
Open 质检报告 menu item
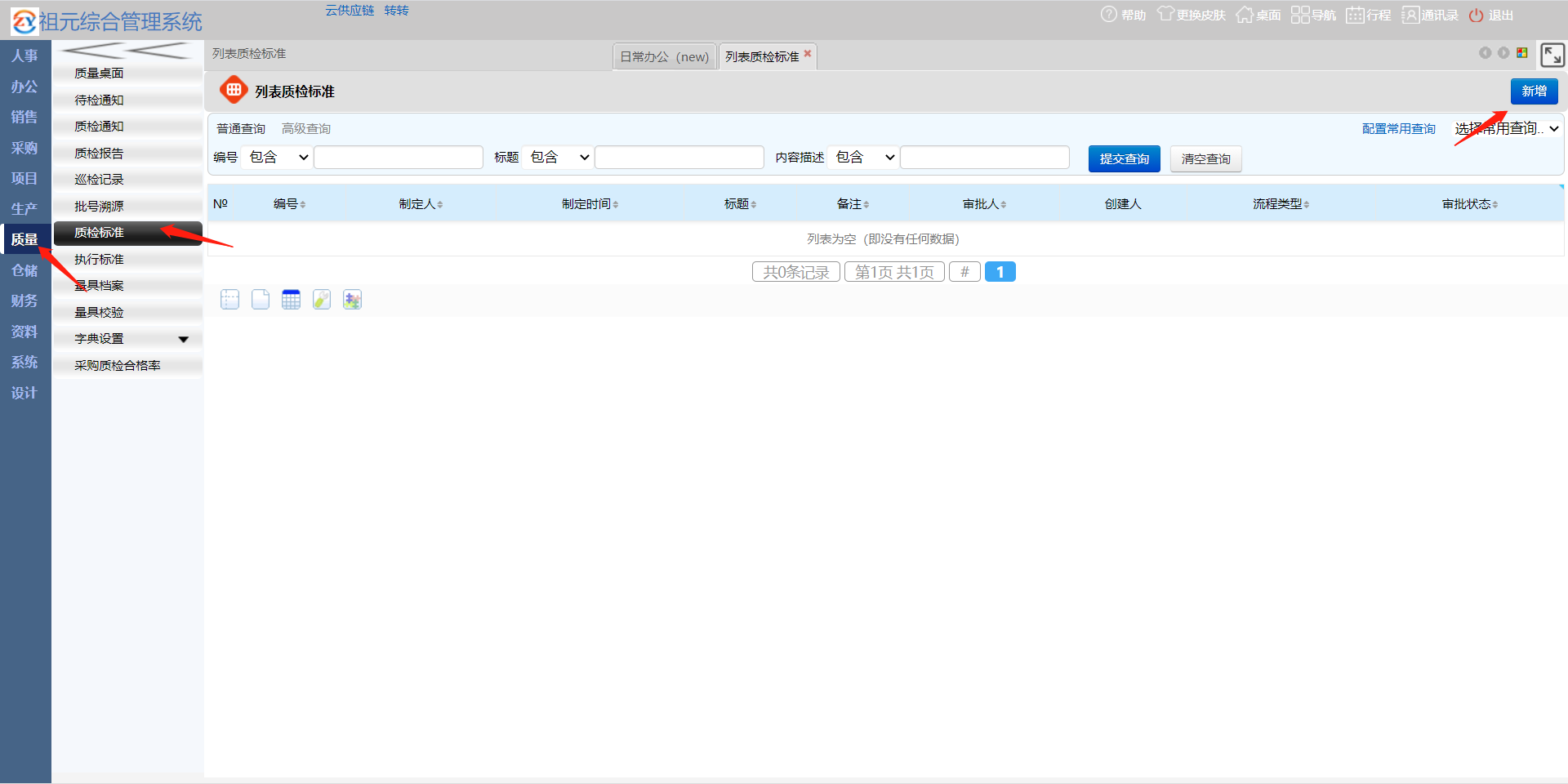127,153
